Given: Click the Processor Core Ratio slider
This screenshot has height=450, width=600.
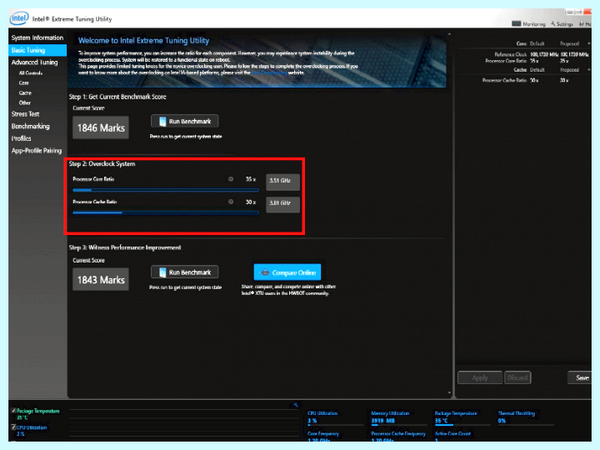Looking at the screenshot, I should [x=166, y=190].
